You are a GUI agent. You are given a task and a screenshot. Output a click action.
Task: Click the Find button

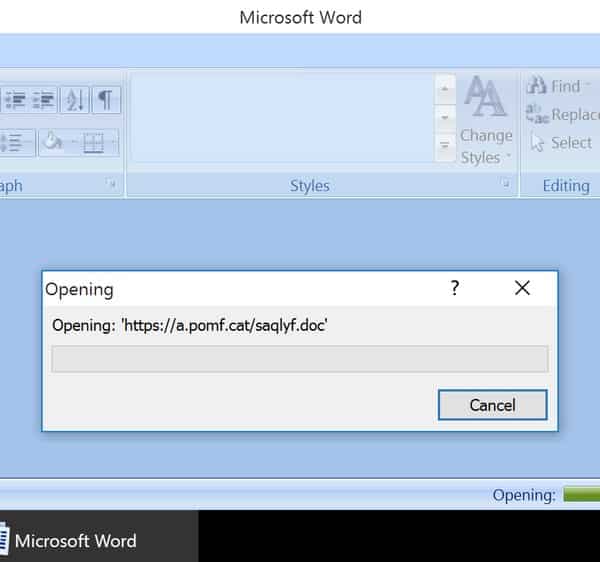click(x=559, y=85)
